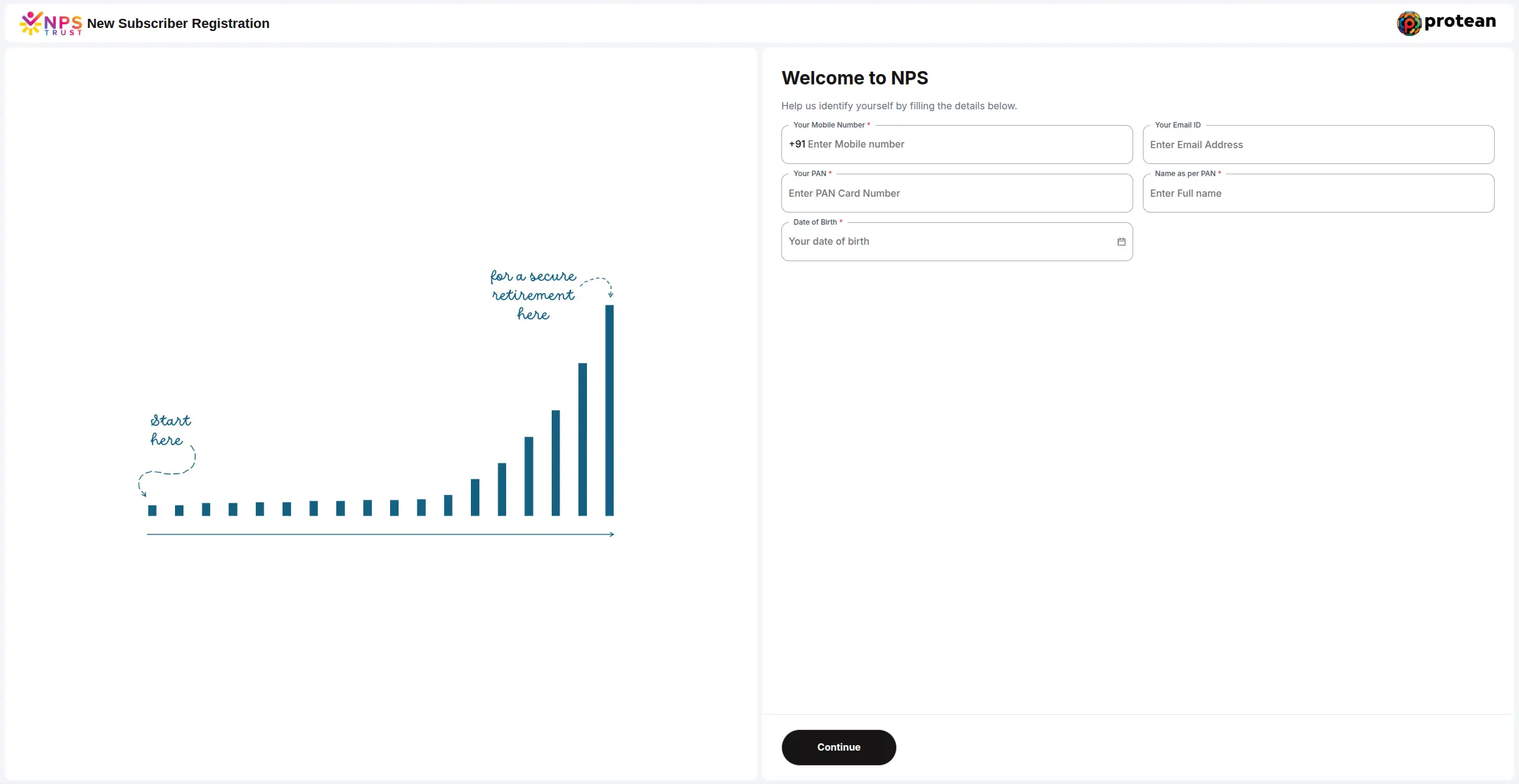Viewport: 1519px width, 784px height.
Task: Click the 'for a secure retirement here' caption
Action: [x=533, y=295]
